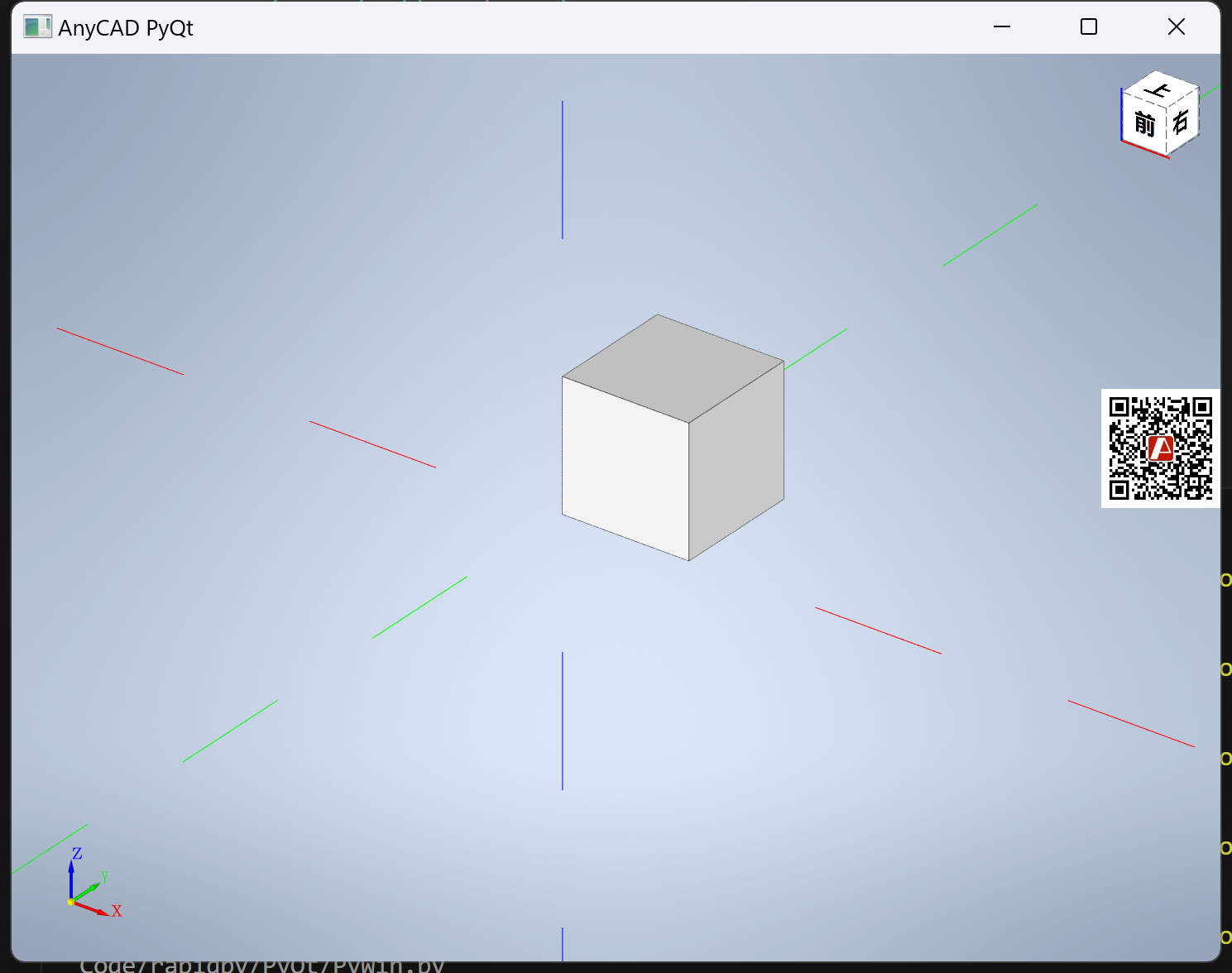The image size is (1232, 973).
Task: Click the box's nearest vertical edge
Action: click(689, 491)
